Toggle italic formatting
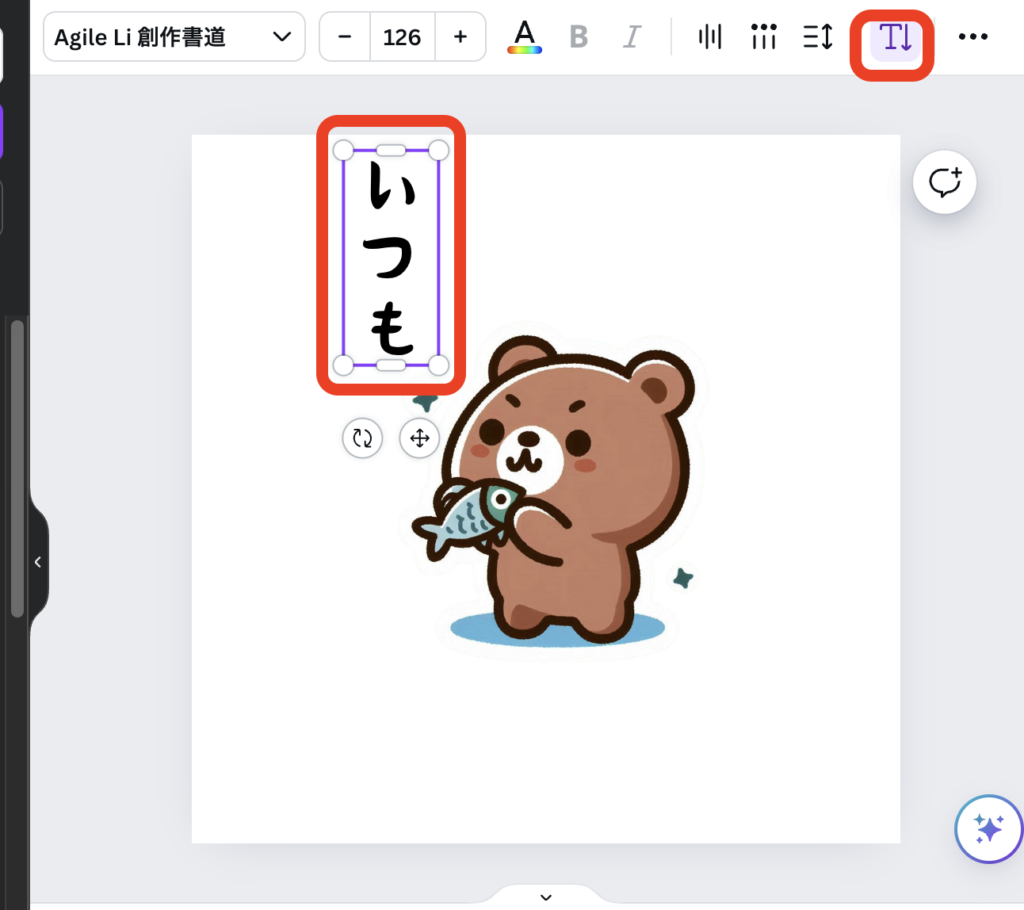Image resolution: width=1024 pixels, height=910 pixels. 631,38
